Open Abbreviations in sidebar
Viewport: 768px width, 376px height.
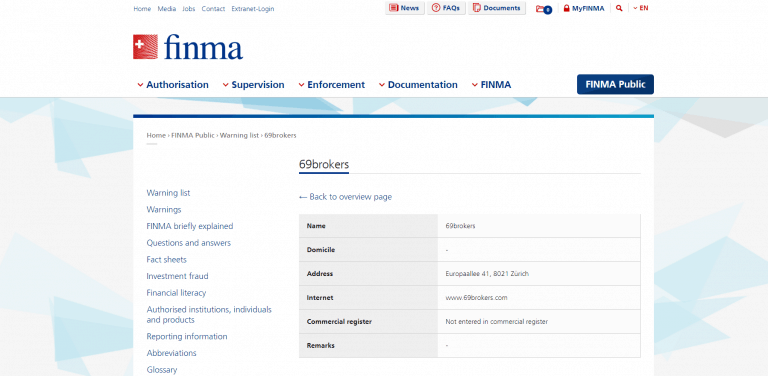tap(171, 353)
